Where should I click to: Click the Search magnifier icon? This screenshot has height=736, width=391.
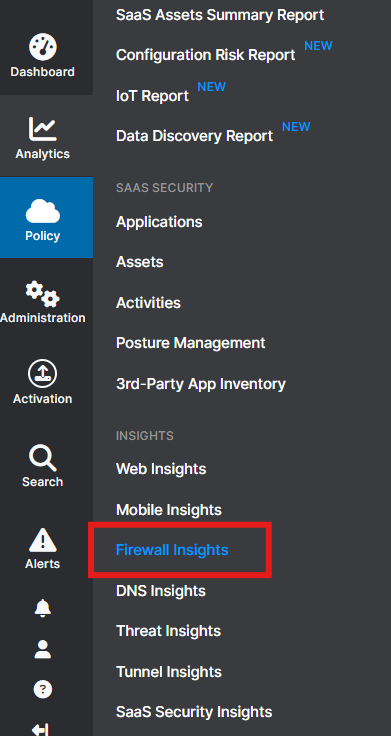pos(43,458)
